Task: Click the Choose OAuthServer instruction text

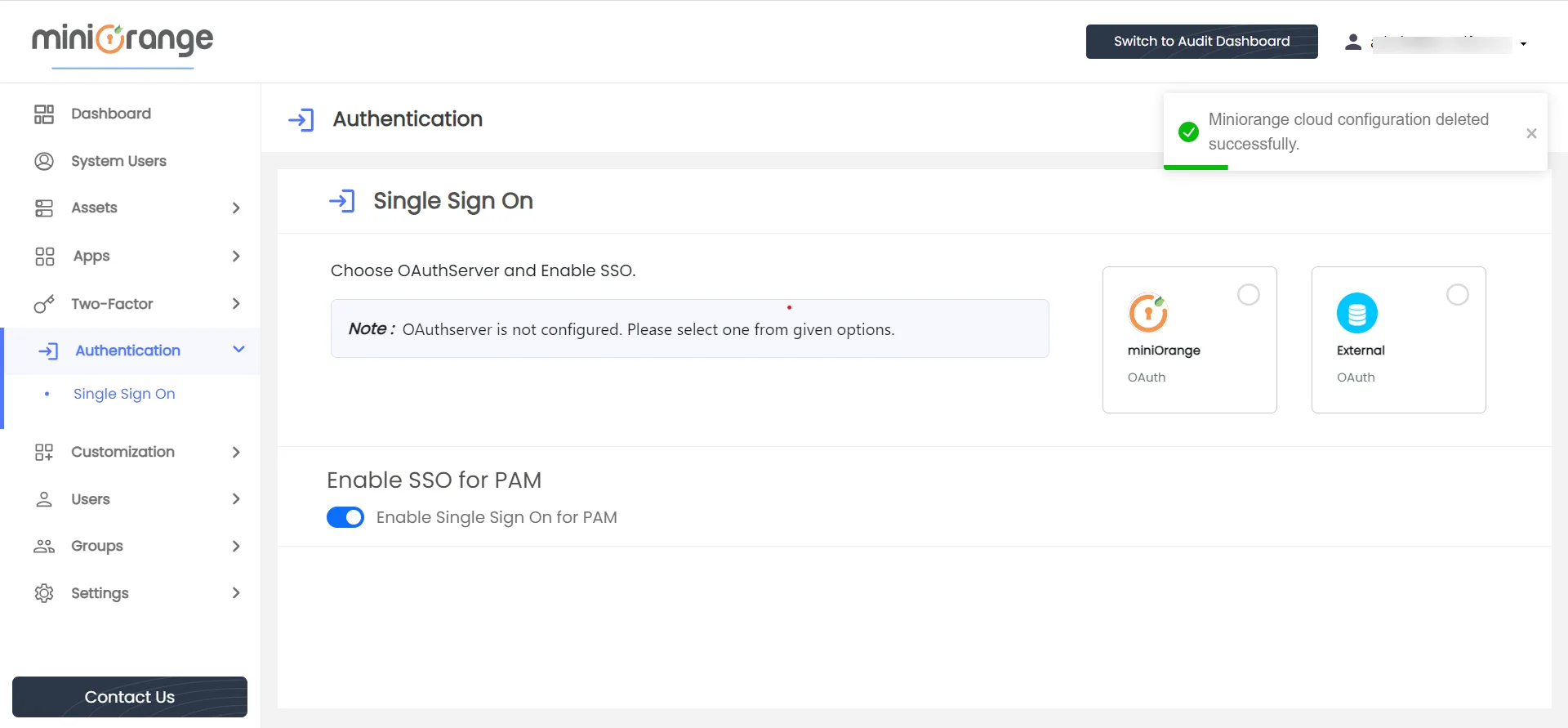Action: click(x=483, y=270)
